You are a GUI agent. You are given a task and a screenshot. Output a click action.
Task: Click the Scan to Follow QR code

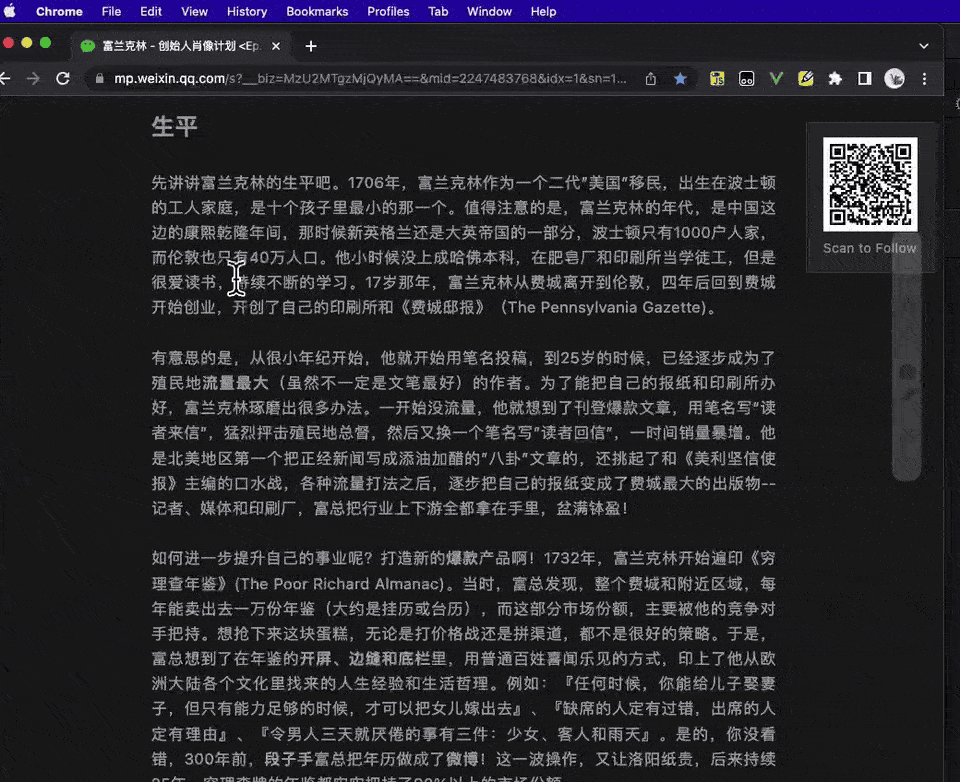(870, 184)
